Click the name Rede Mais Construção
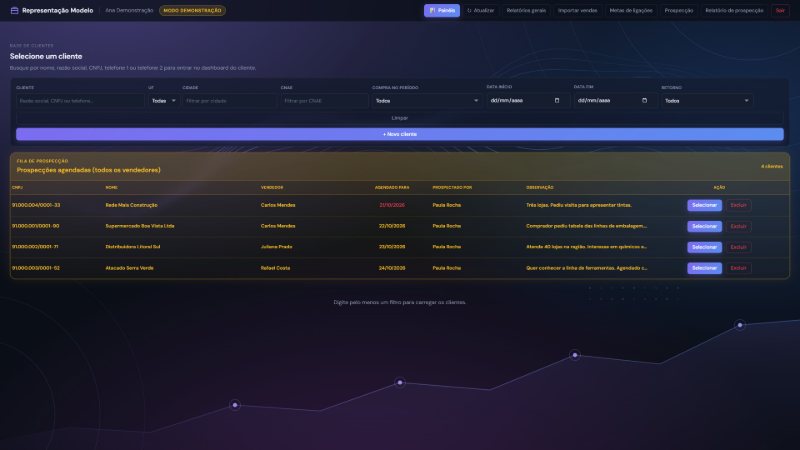 [x=131, y=205]
